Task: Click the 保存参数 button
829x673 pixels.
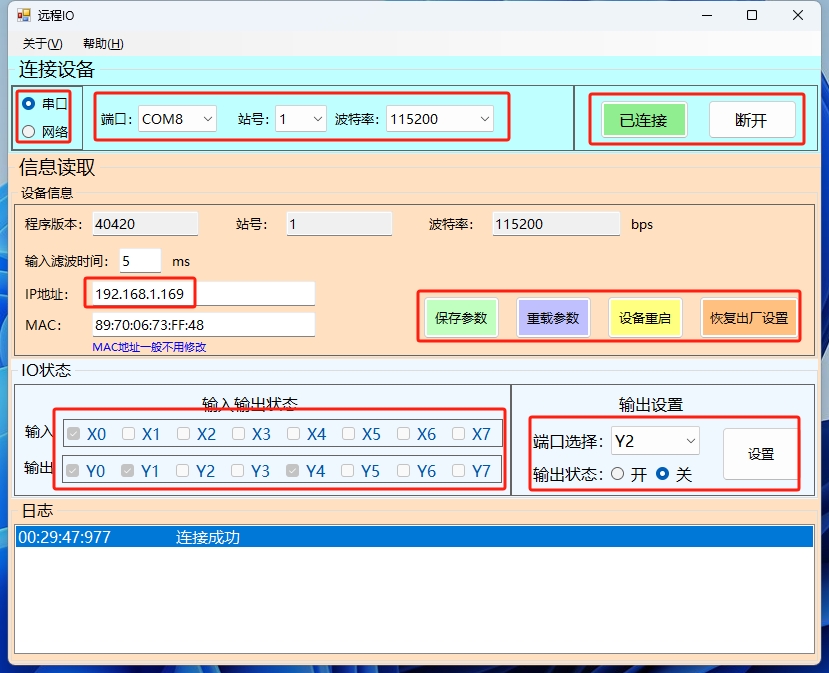Action: click(x=461, y=318)
